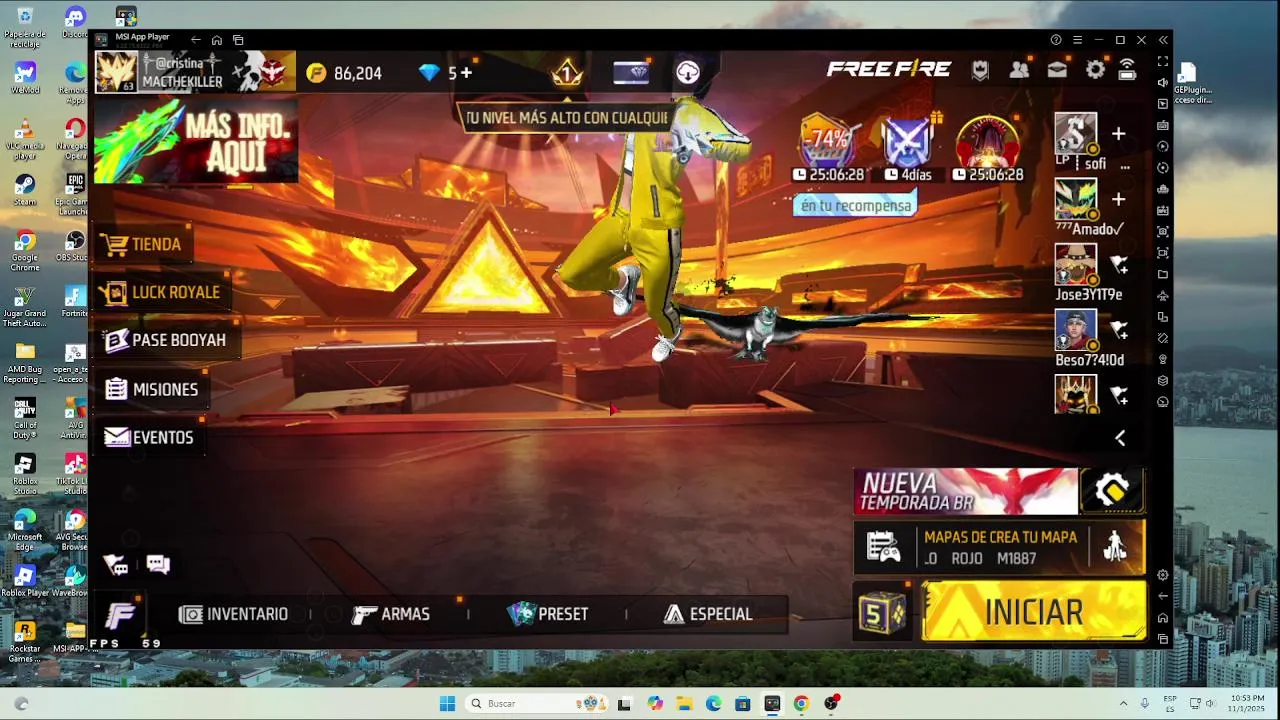Open the PASE BOOYAH menu
This screenshot has width=1280, height=720.
(x=166, y=340)
